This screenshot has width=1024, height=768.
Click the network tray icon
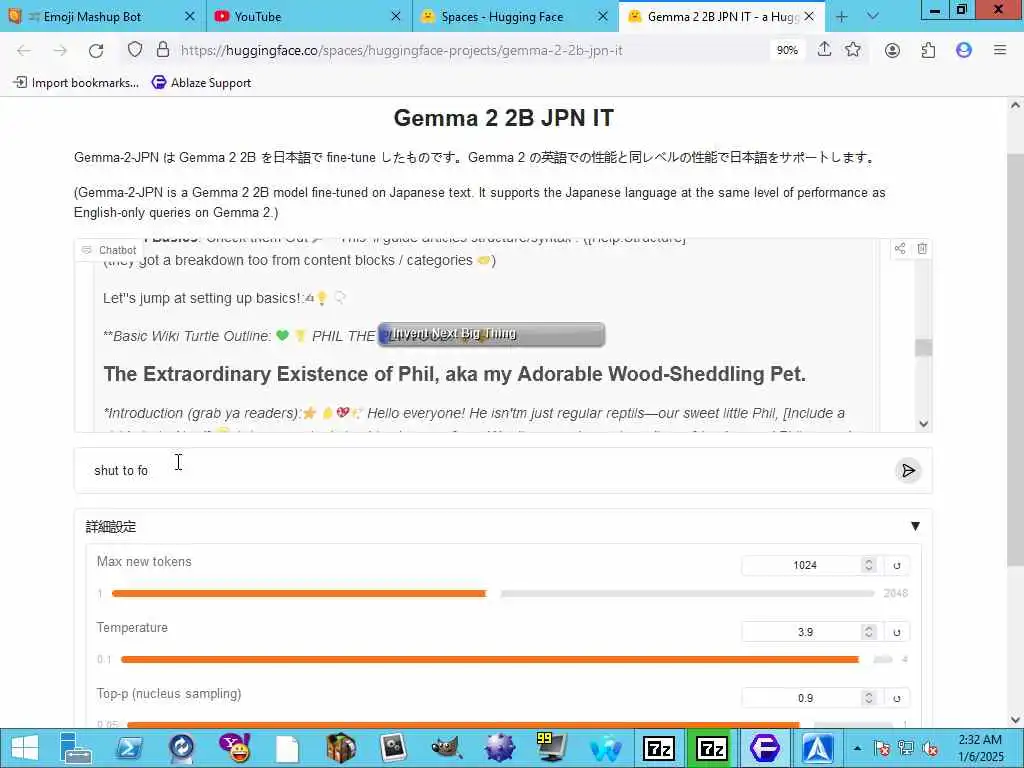point(906,748)
